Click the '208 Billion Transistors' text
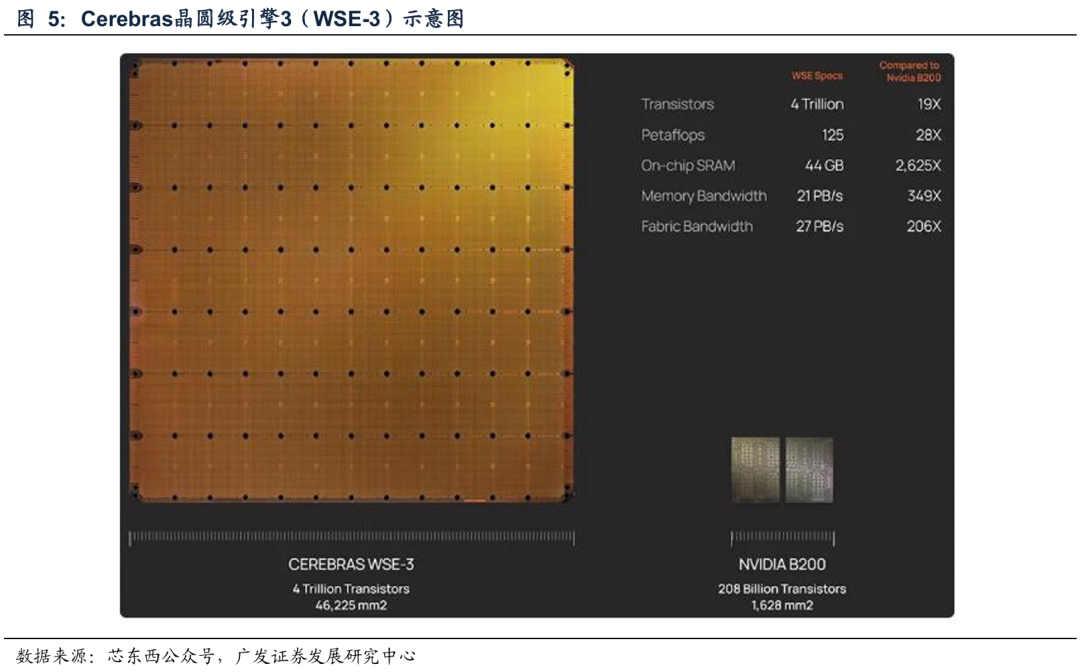 (x=781, y=589)
